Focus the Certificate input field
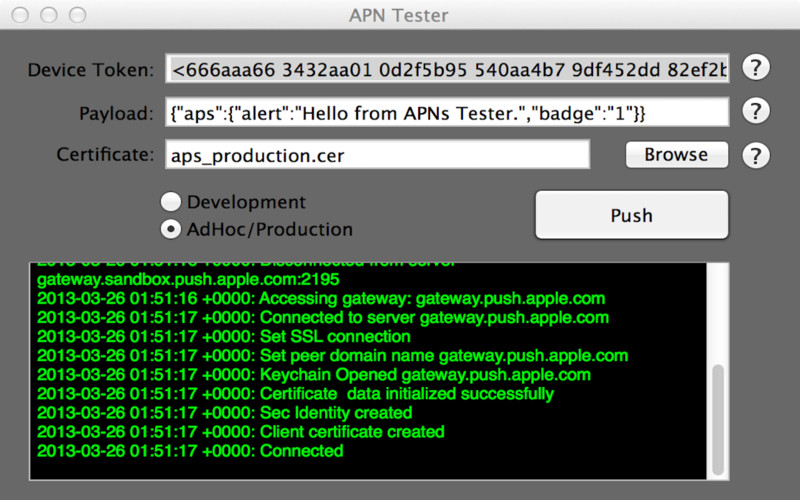The image size is (800, 500). coord(378,154)
